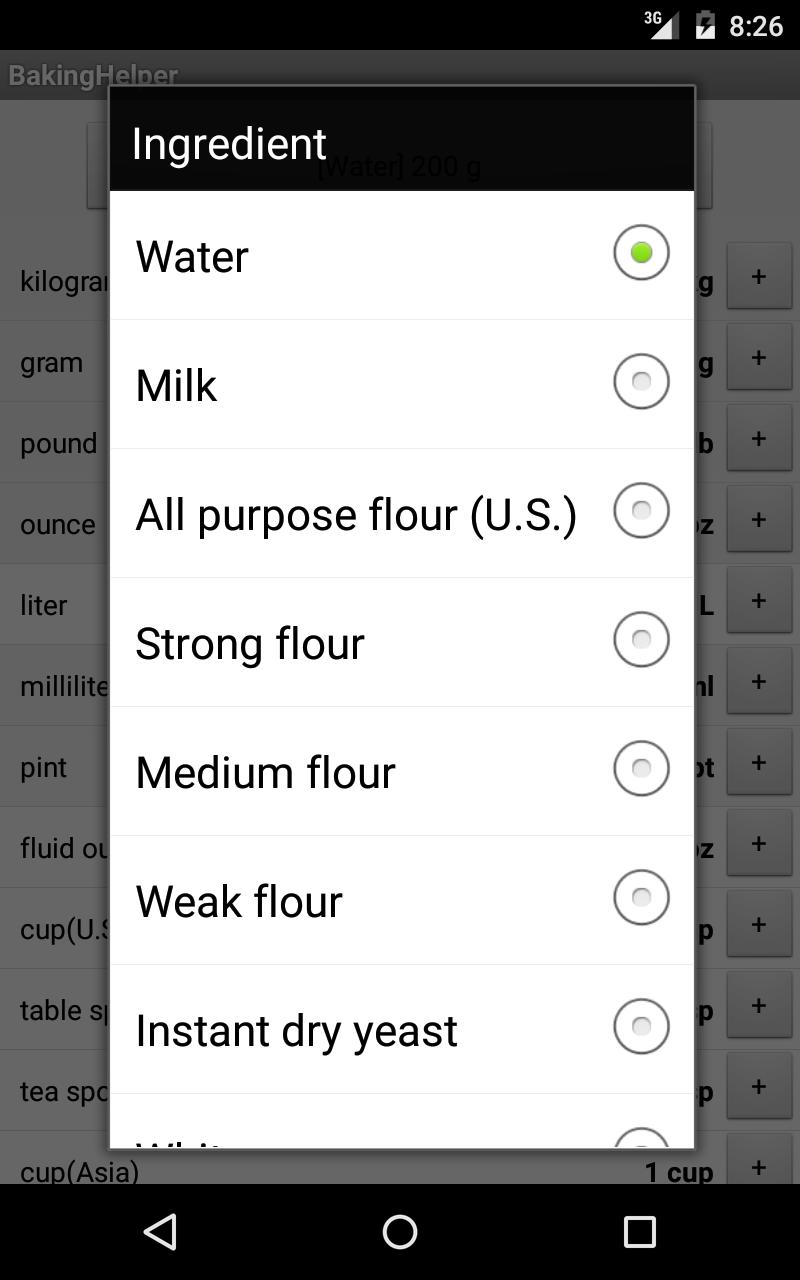Image resolution: width=800 pixels, height=1280 pixels.
Task: Tap the Strong flour list item label
Action: pos(250,644)
